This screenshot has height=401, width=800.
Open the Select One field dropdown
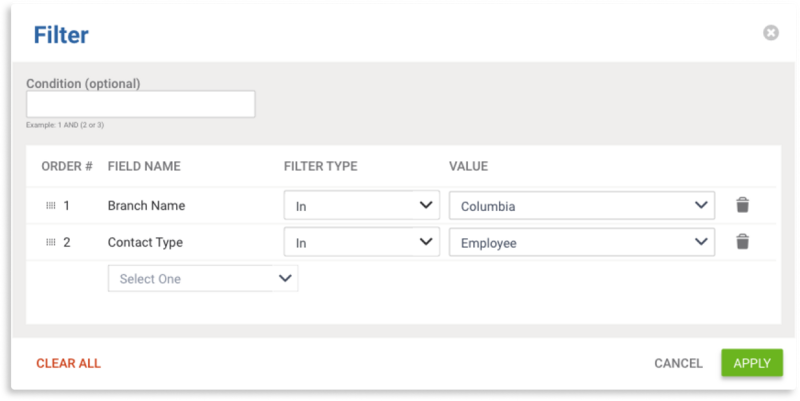pyautogui.click(x=203, y=279)
